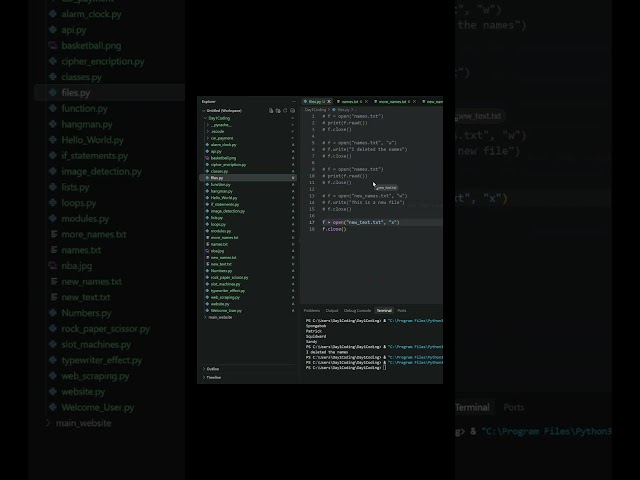The width and height of the screenshot is (640, 480).
Task: Expand the main_website folder in center window
Action: [205, 317]
